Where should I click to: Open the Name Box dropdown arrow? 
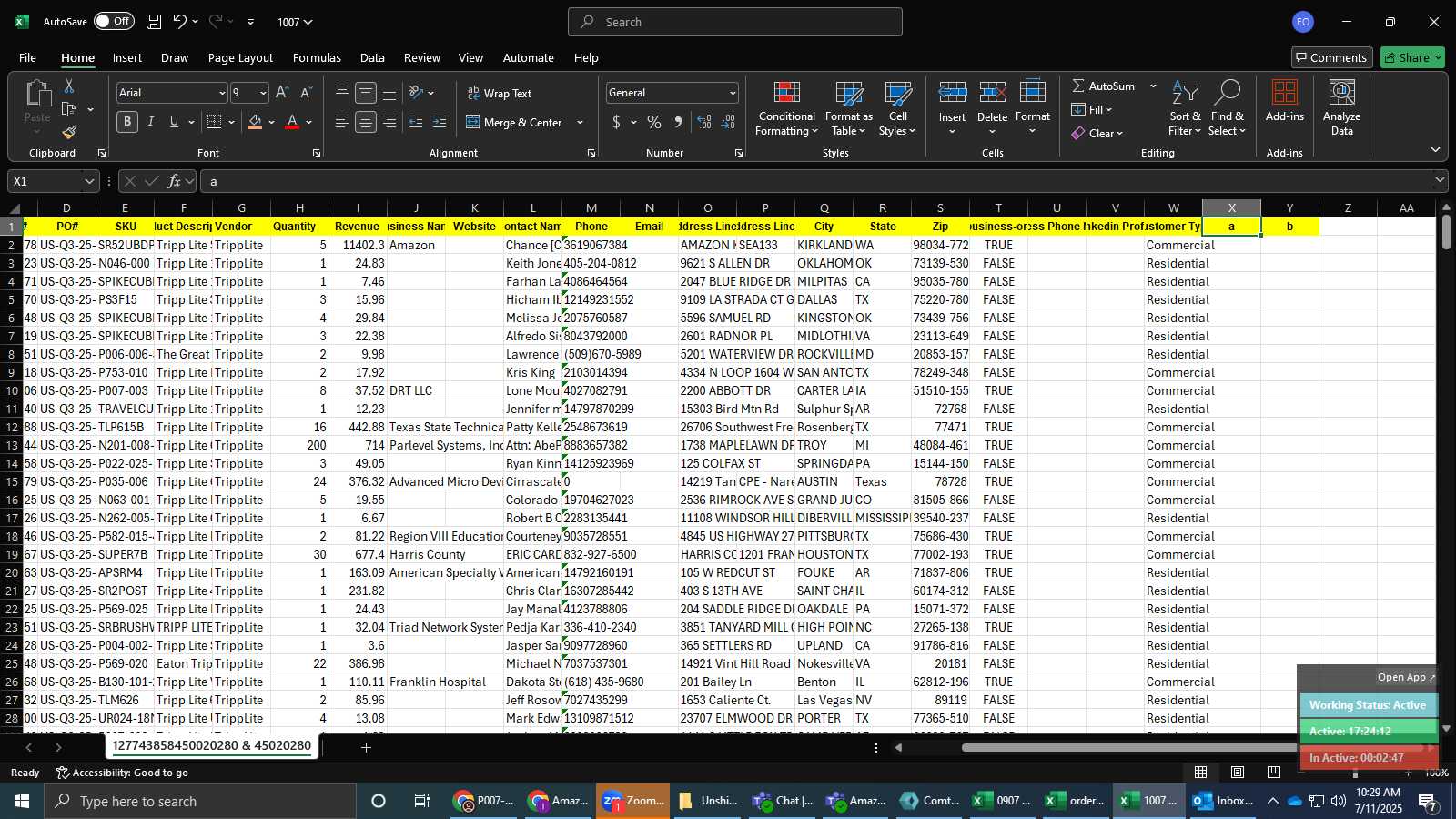(x=89, y=181)
